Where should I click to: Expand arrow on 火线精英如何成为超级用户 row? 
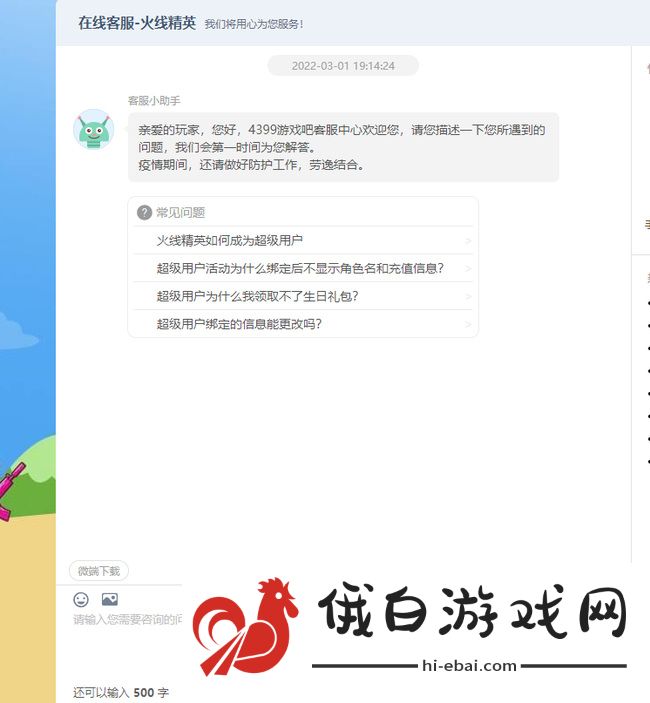pos(468,241)
